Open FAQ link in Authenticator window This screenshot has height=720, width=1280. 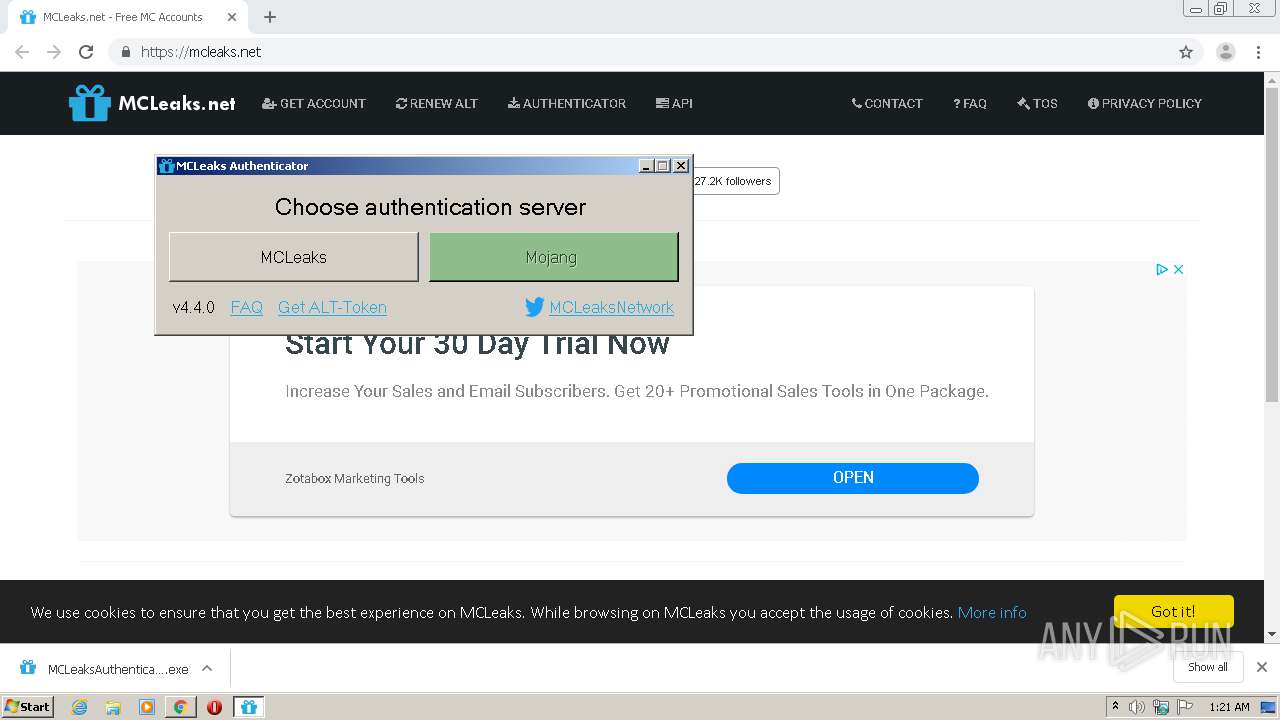point(246,307)
